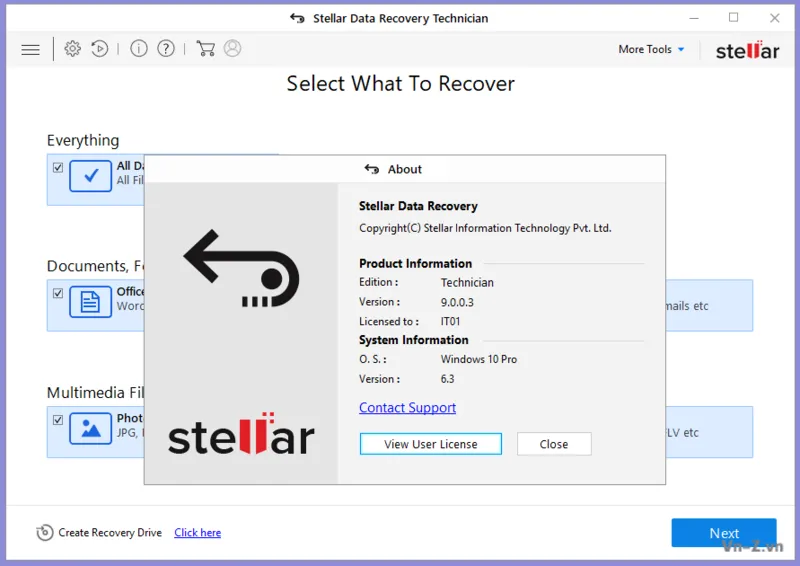The width and height of the screenshot is (800, 566).
Task: Open the Create Recovery Drive 'Click here' link
Action: click(x=197, y=532)
